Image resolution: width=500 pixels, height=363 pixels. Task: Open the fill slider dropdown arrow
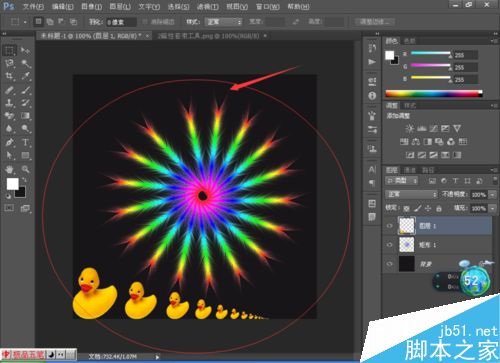click(x=493, y=209)
